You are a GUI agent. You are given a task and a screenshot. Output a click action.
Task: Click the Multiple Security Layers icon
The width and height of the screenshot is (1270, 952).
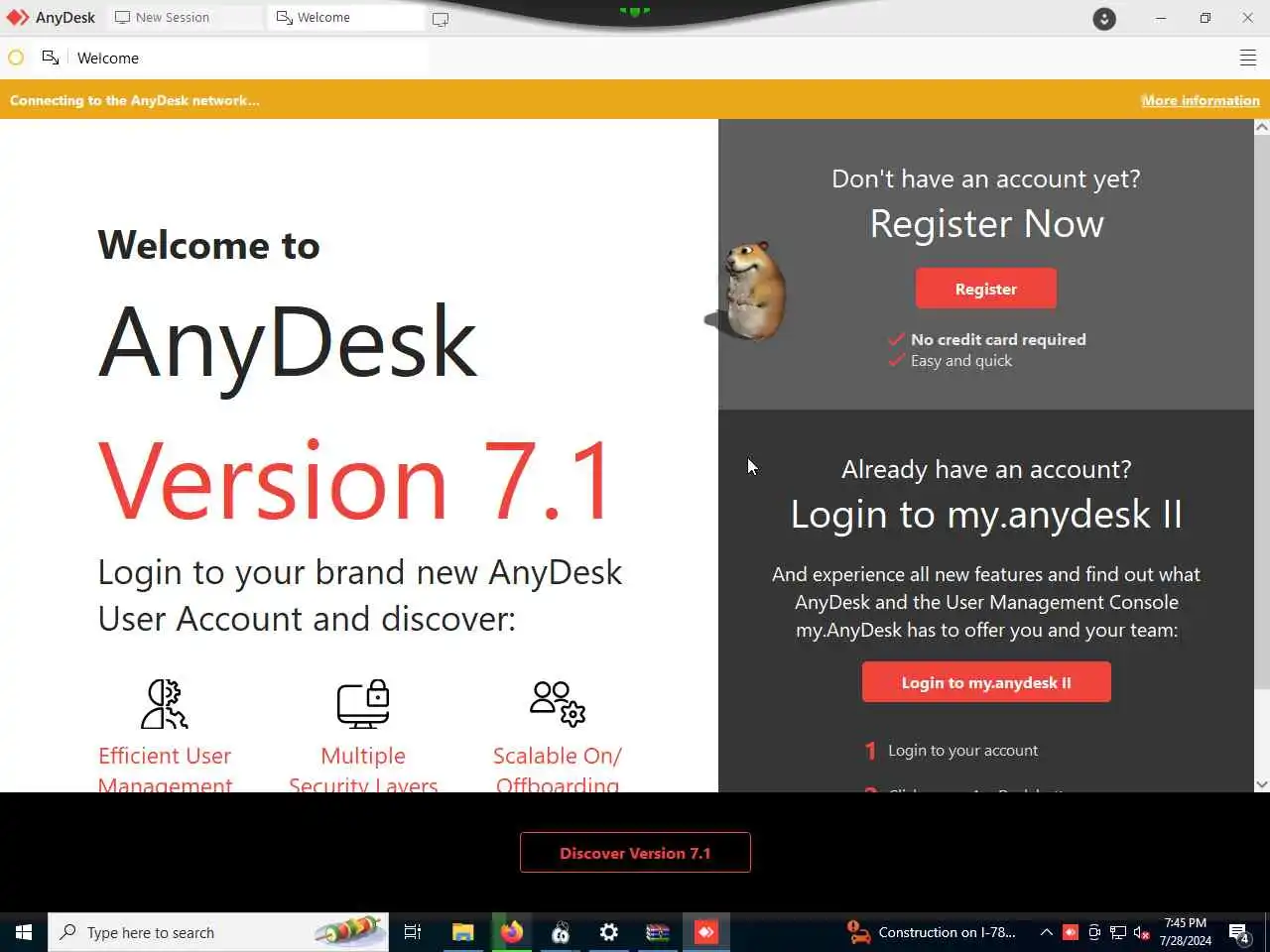click(363, 704)
